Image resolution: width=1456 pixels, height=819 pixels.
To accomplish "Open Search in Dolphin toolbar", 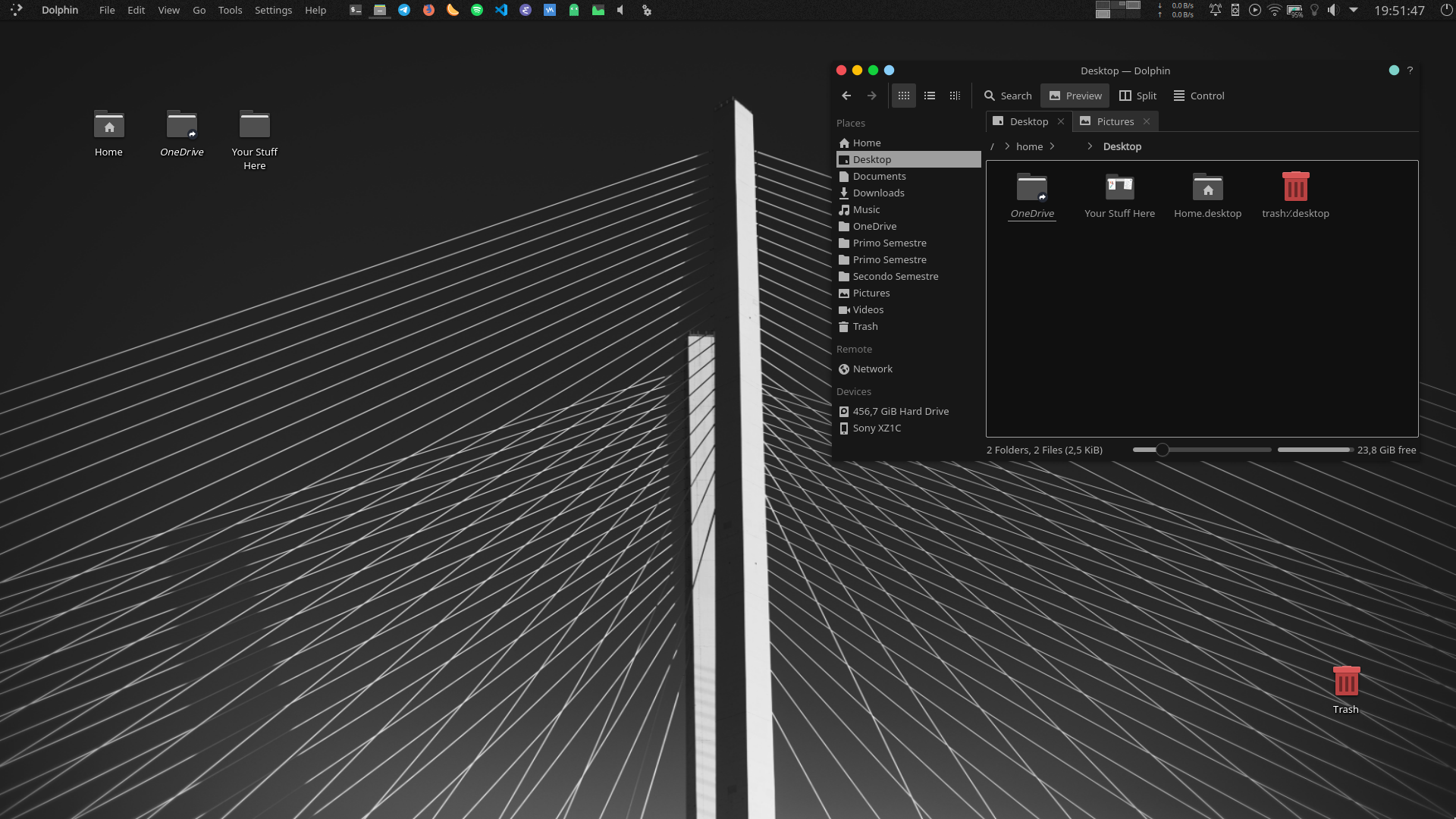I will tap(1008, 96).
